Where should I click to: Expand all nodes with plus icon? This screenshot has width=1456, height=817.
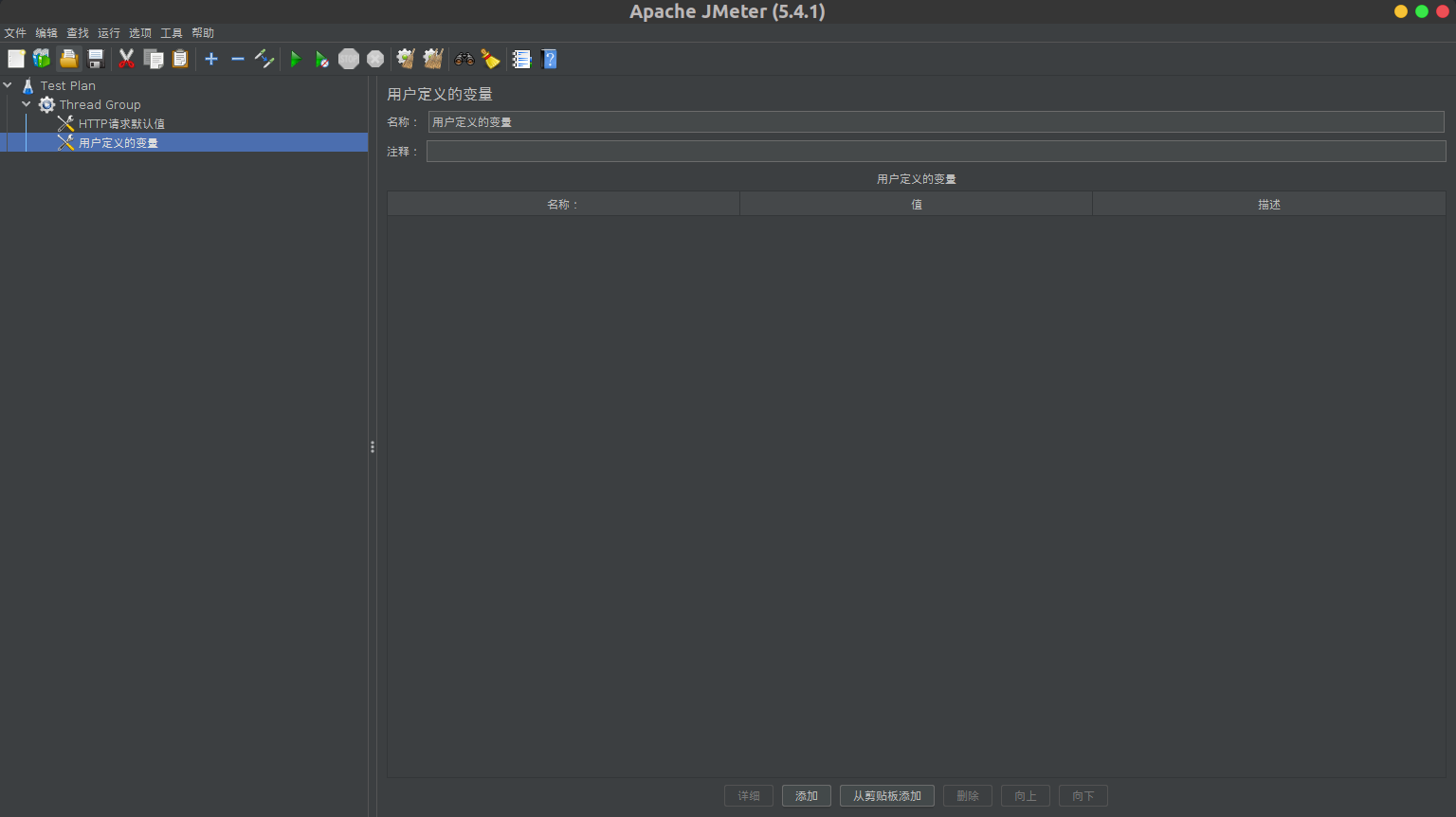tap(211, 59)
